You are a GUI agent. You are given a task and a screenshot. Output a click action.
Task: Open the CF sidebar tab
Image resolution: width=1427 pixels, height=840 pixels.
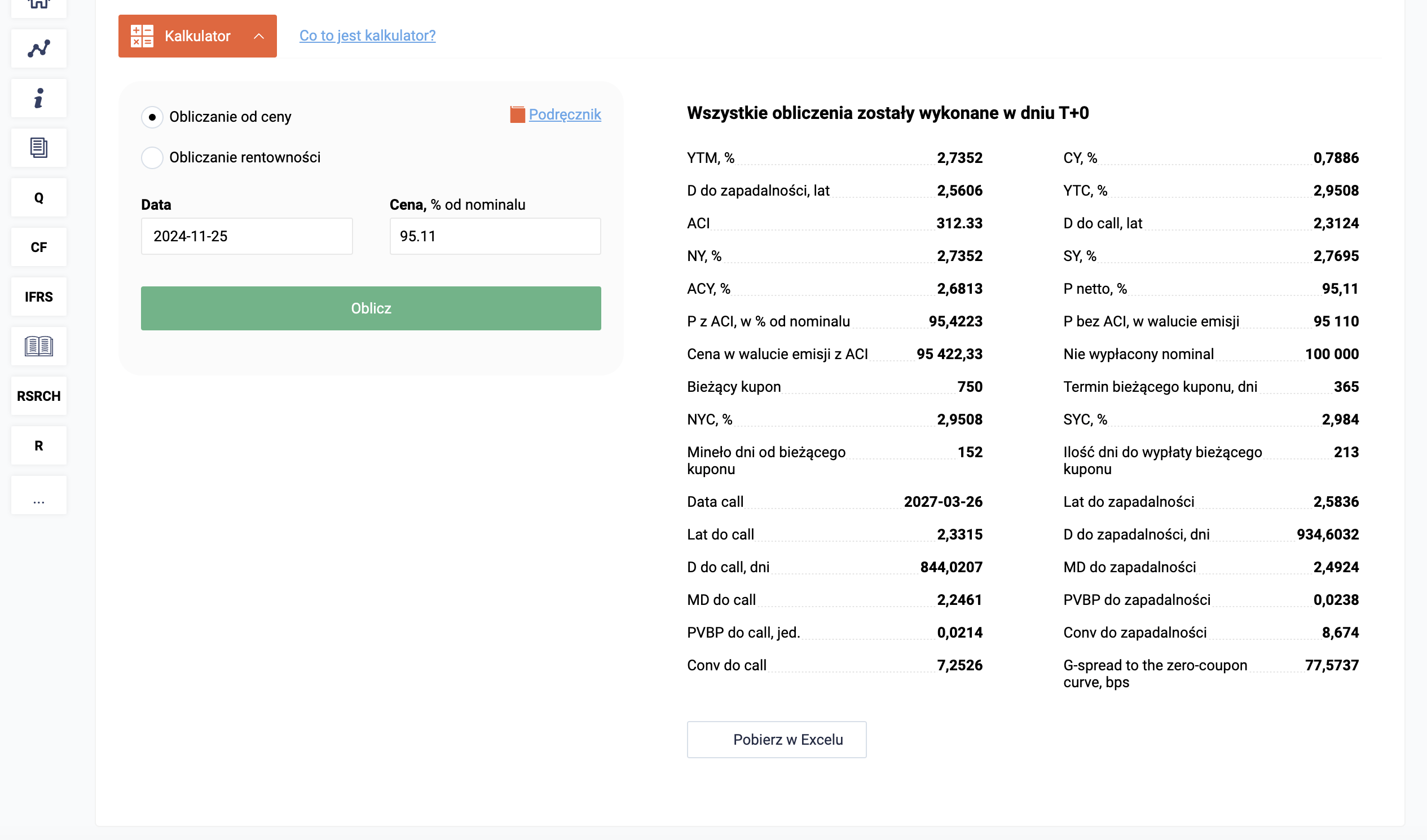(38, 247)
